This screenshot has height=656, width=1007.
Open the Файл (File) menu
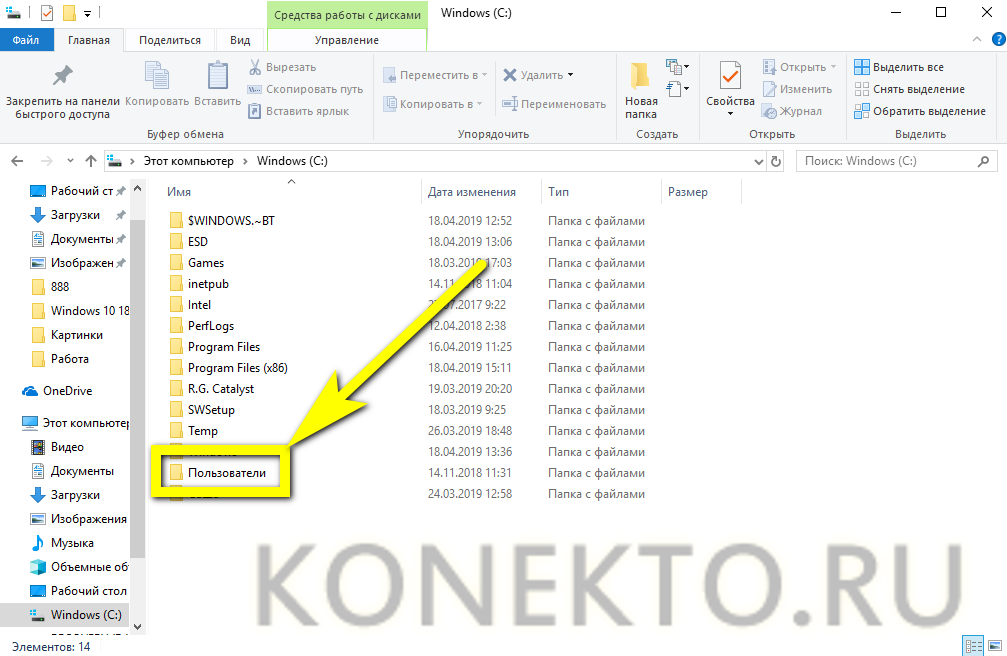(26, 40)
